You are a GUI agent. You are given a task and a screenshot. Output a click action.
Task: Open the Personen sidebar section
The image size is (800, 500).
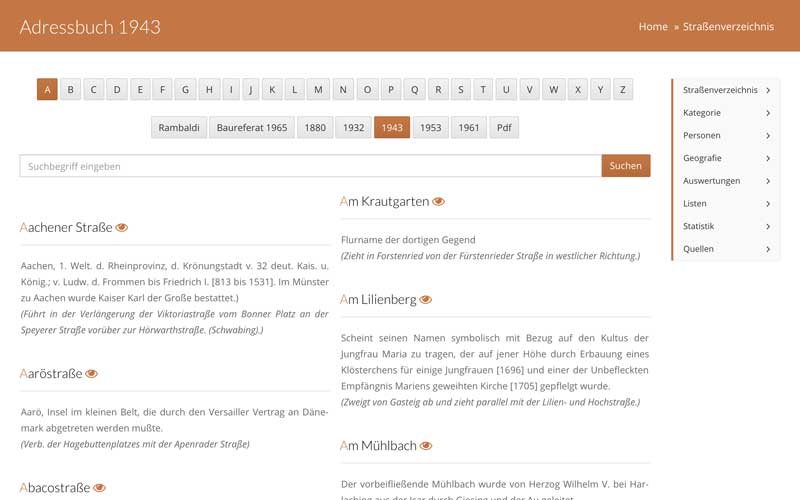point(726,135)
